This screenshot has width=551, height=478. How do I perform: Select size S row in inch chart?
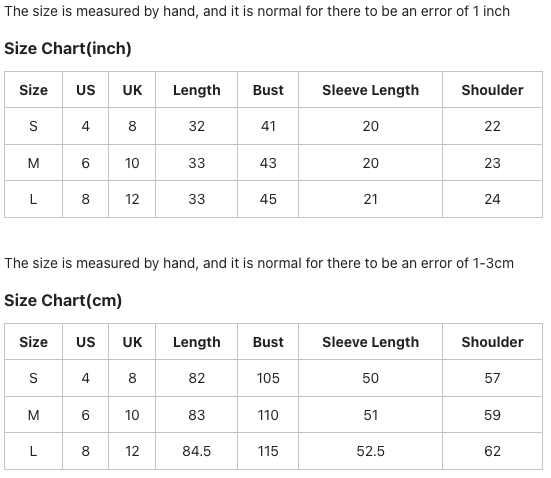(x=273, y=126)
